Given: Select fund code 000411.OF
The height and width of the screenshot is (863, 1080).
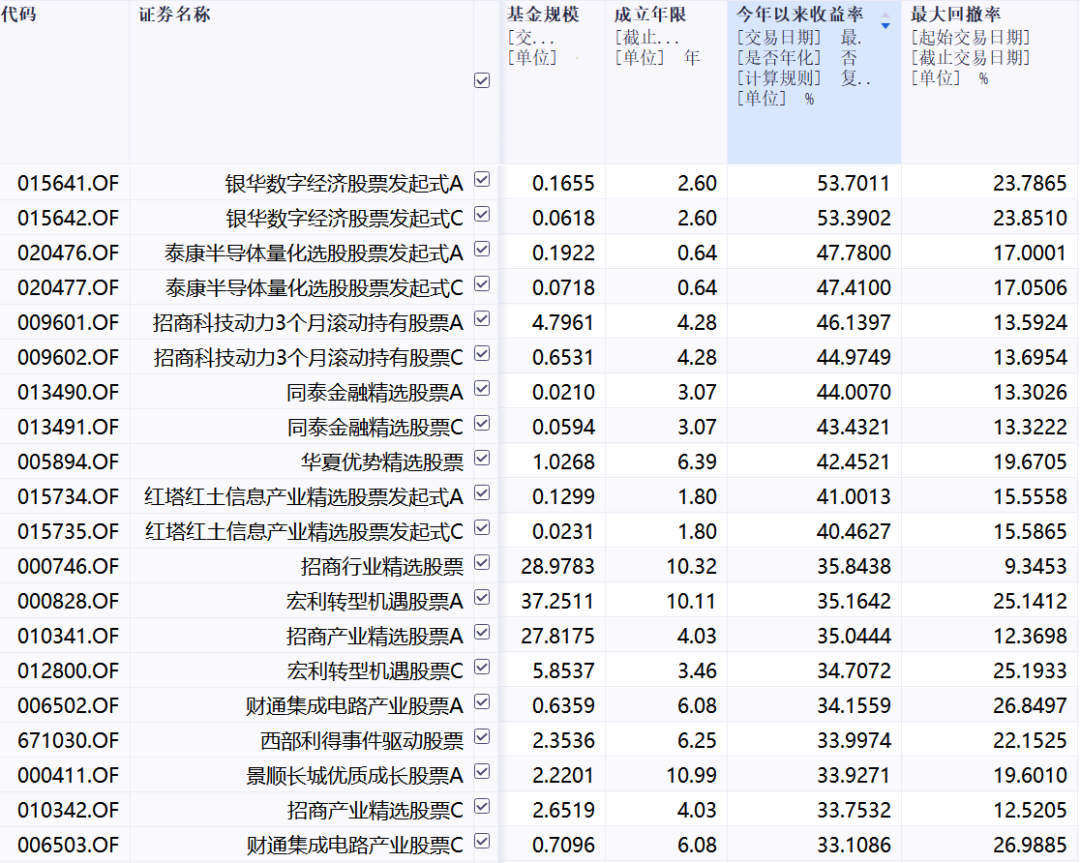Looking at the screenshot, I should [x=68, y=776].
